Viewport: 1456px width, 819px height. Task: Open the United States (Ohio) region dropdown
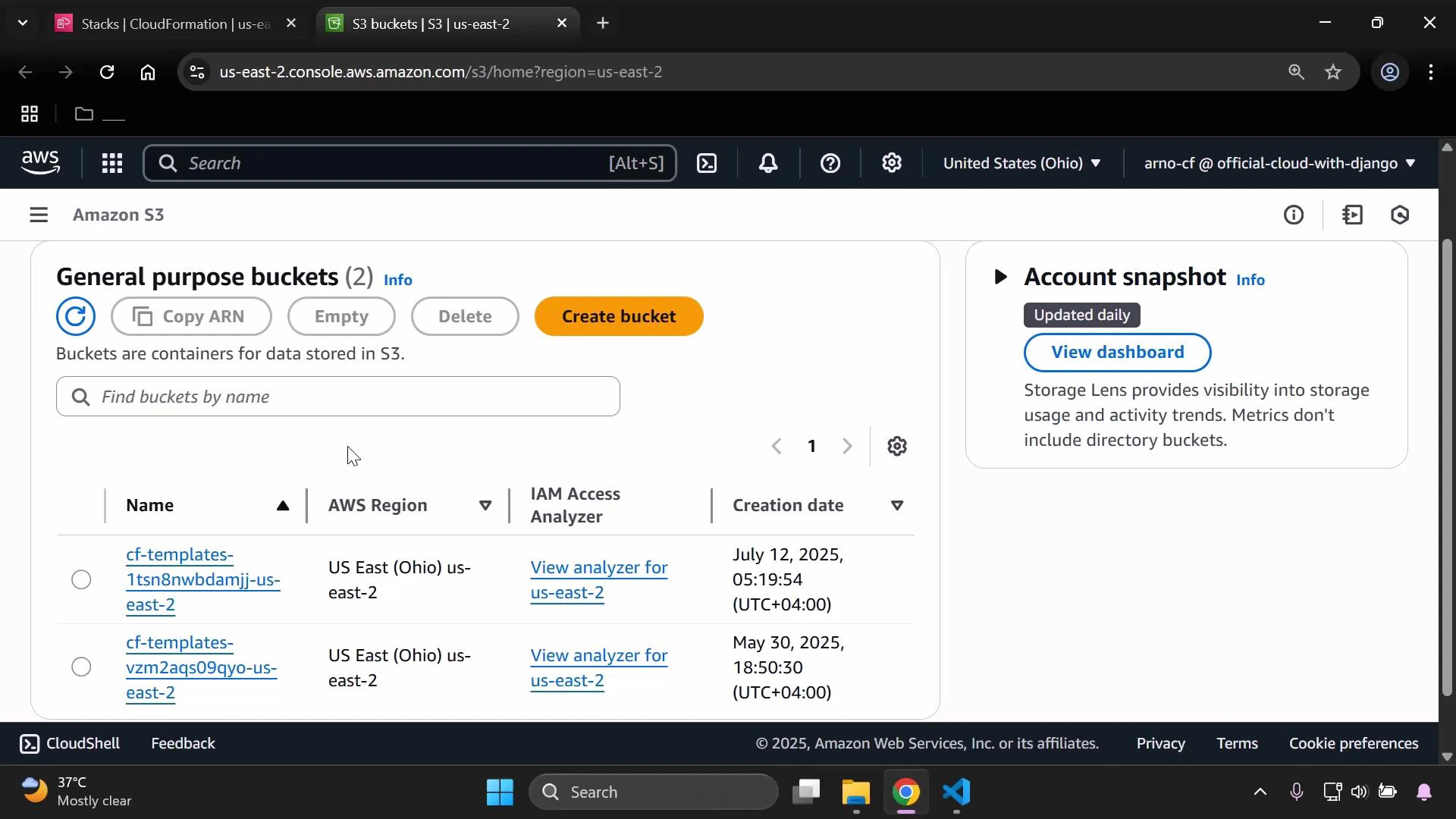point(1021,163)
